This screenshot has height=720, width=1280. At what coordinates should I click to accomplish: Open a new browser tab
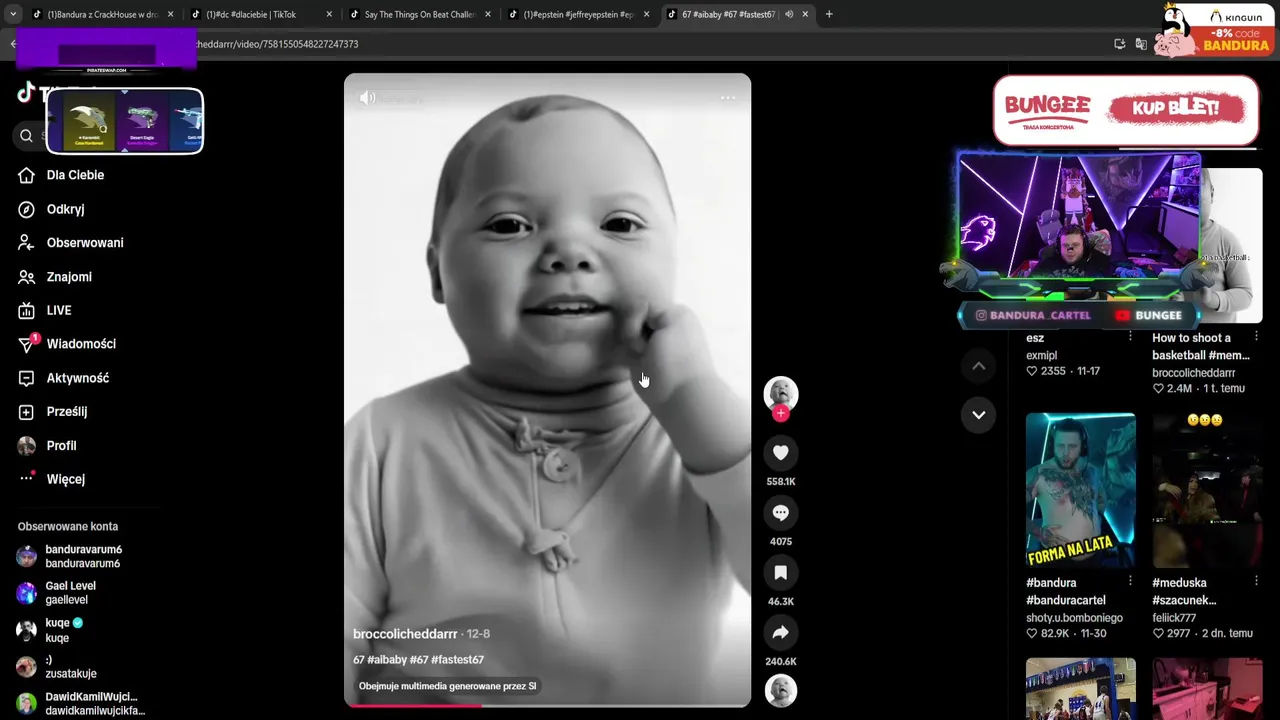(x=829, y=15)
